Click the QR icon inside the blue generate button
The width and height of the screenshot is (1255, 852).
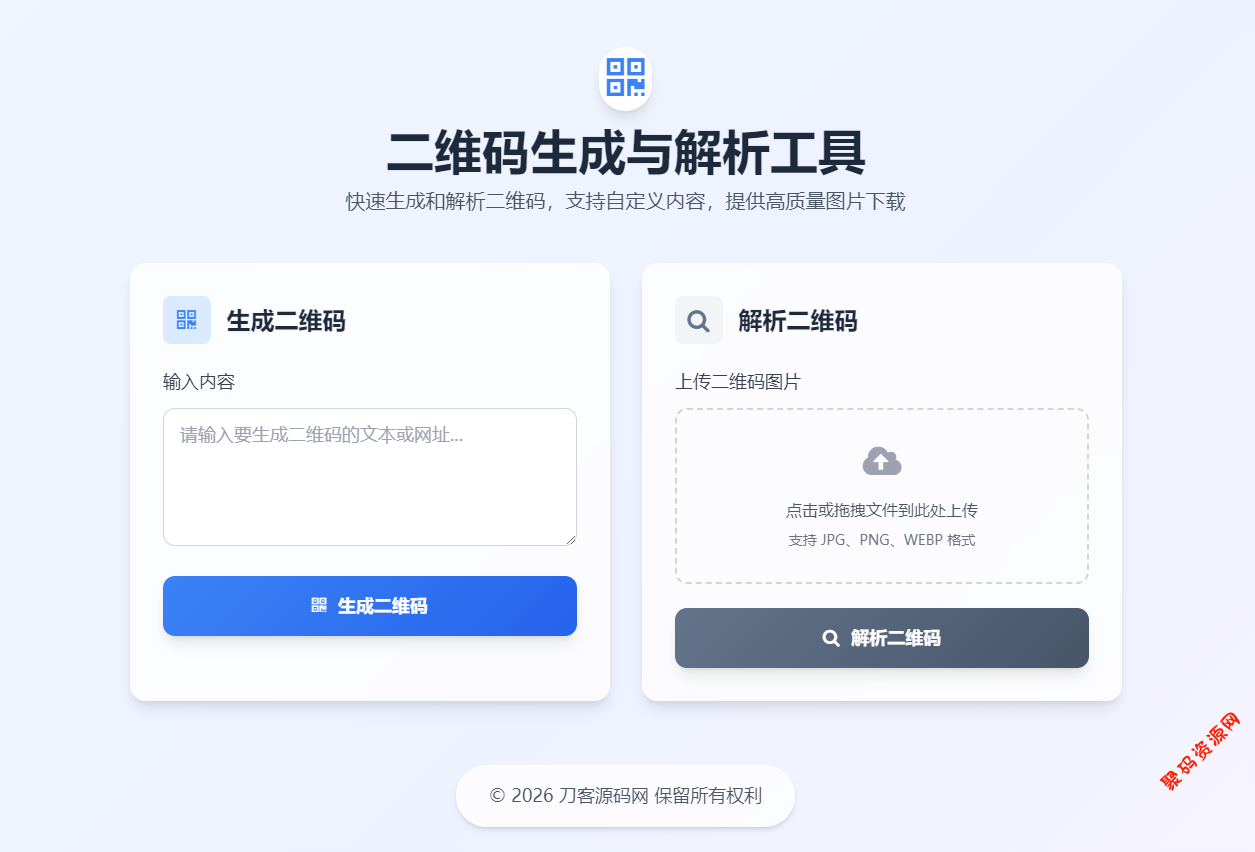point(319,605)
